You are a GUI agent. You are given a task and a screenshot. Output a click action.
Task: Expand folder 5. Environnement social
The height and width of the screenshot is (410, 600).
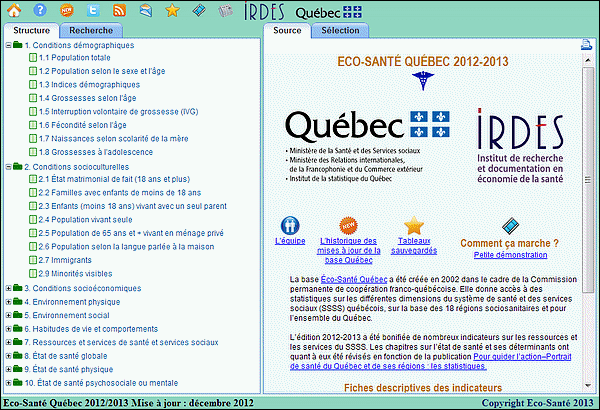pyautogui.click(x=8, y=315)
